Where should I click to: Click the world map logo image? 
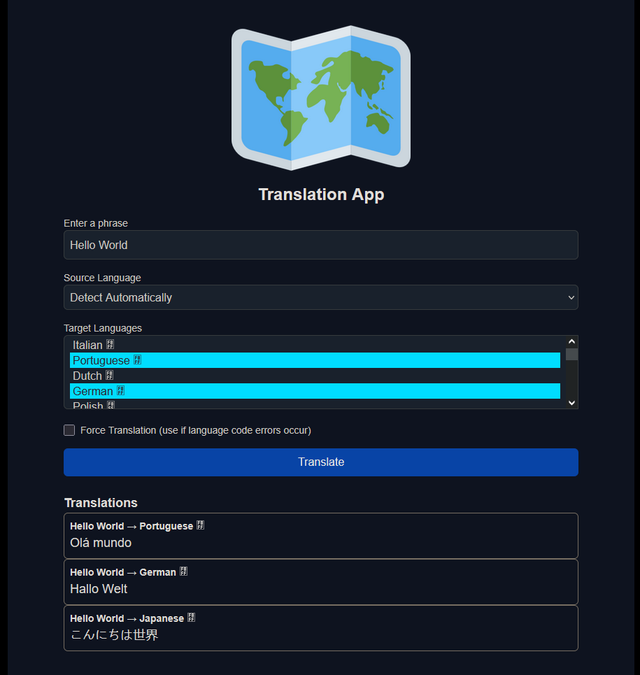click(321, 98)
